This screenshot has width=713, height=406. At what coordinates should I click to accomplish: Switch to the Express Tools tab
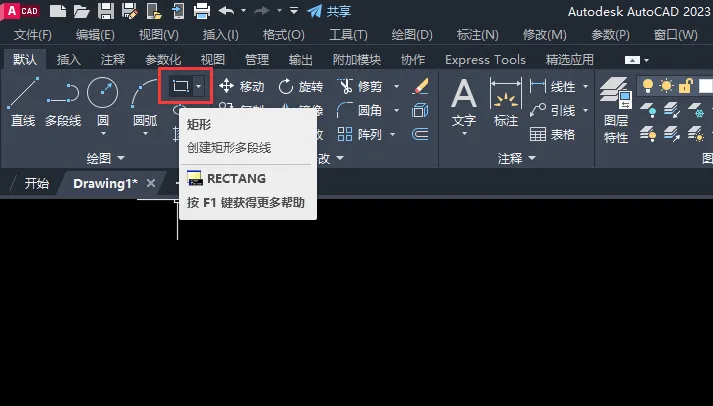tap(485, 60)
